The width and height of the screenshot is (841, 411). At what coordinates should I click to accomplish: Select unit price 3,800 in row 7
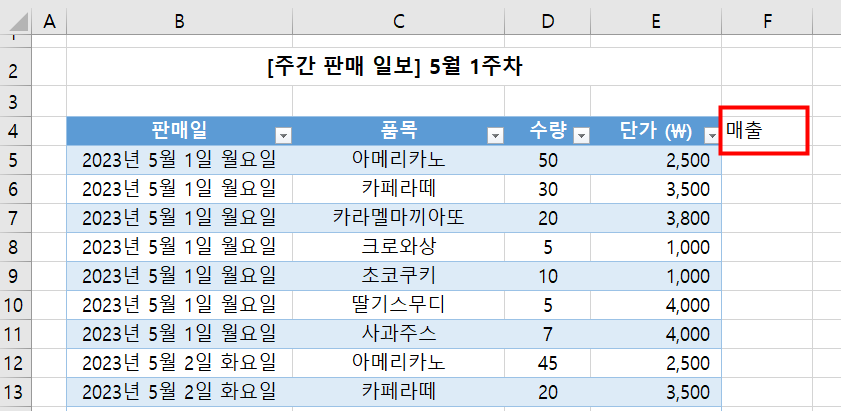point(656,218)
